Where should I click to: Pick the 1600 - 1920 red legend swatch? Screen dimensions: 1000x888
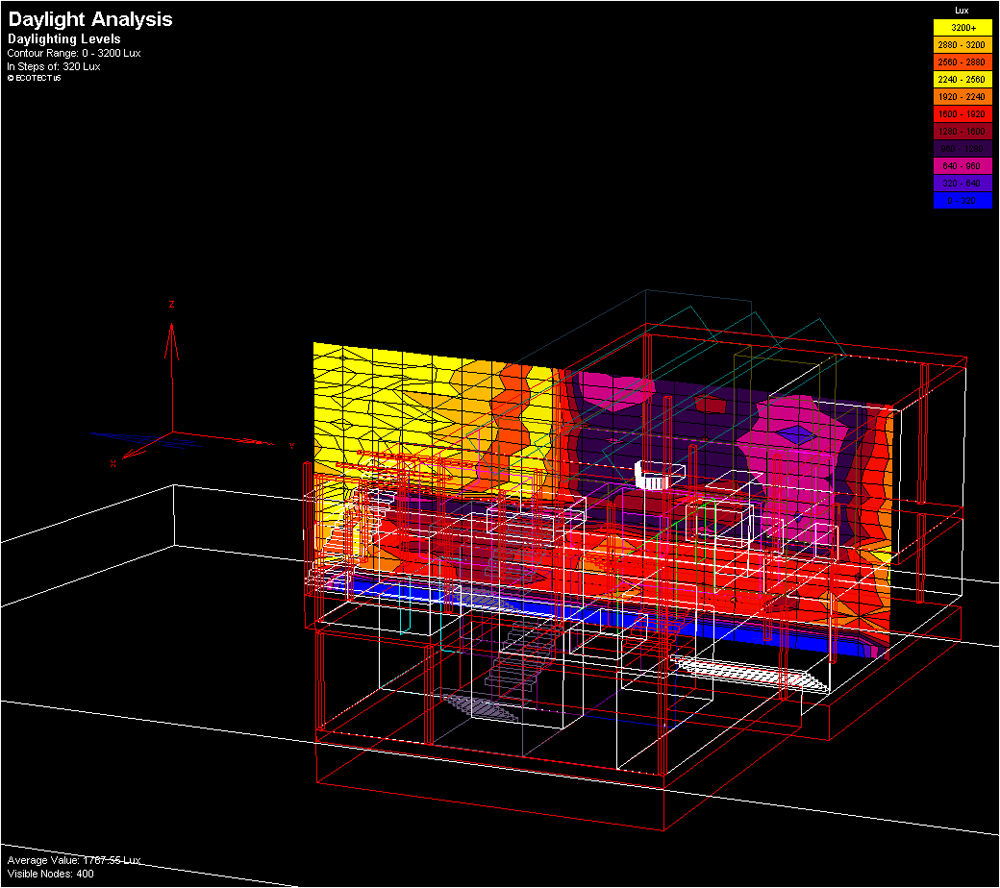[962, 114]
